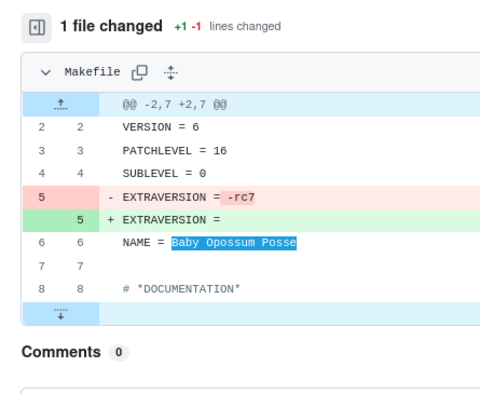Collapse the Makefile diff chevron
The image size is (480, 394).
pyautogui.click(x=46, y=72)
